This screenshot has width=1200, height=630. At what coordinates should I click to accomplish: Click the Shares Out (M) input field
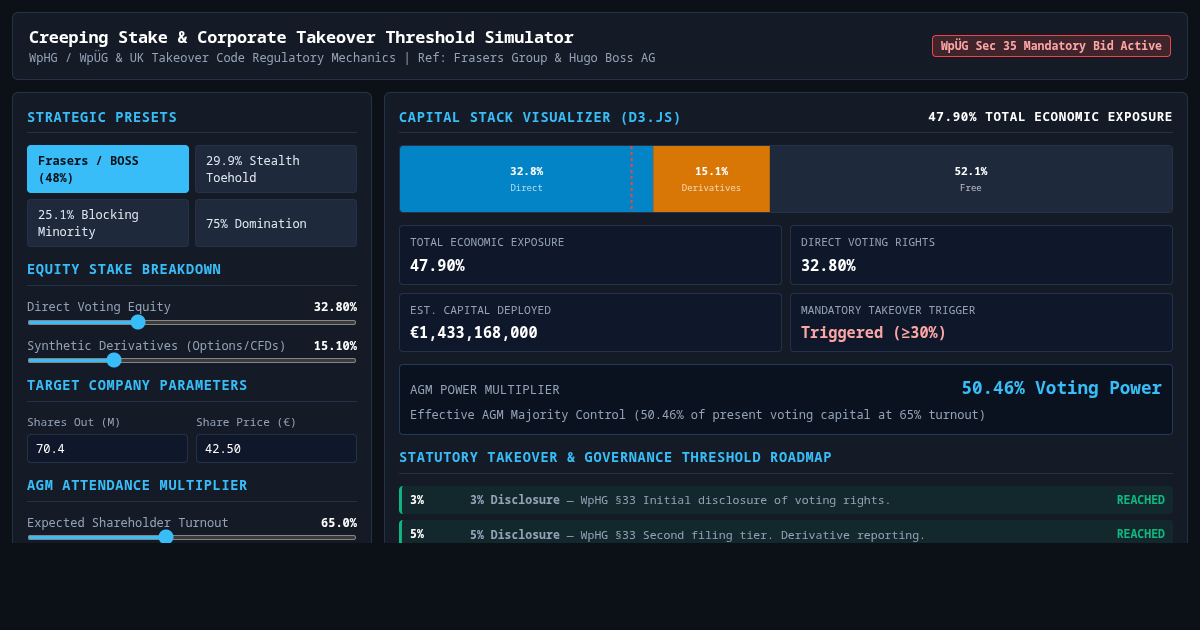point(107,449)
